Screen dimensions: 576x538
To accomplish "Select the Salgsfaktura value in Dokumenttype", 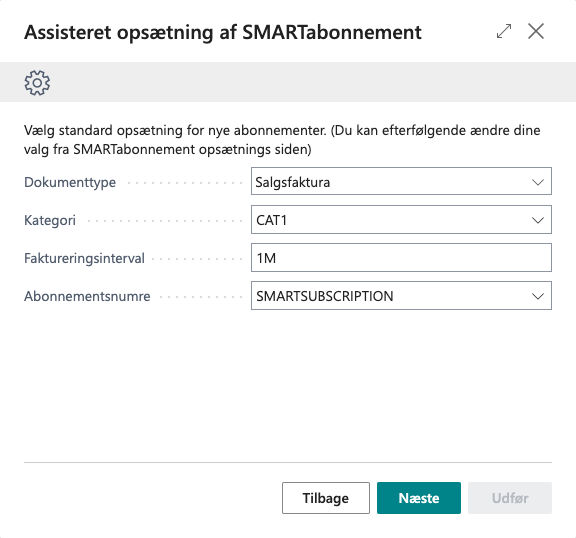I will [292, 182].
